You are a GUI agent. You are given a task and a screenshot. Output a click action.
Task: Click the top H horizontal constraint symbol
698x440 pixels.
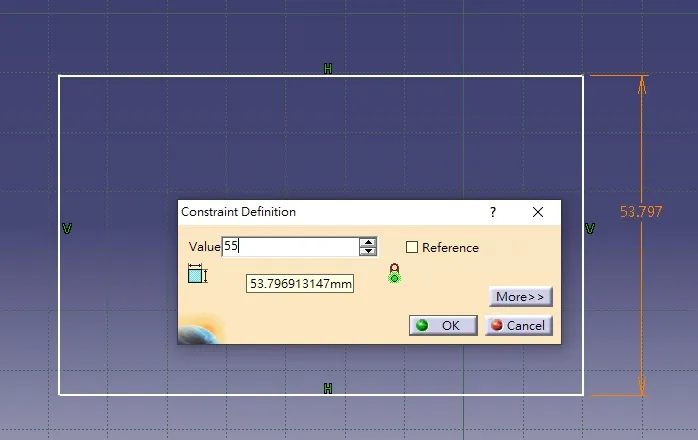tap(328, 69)
